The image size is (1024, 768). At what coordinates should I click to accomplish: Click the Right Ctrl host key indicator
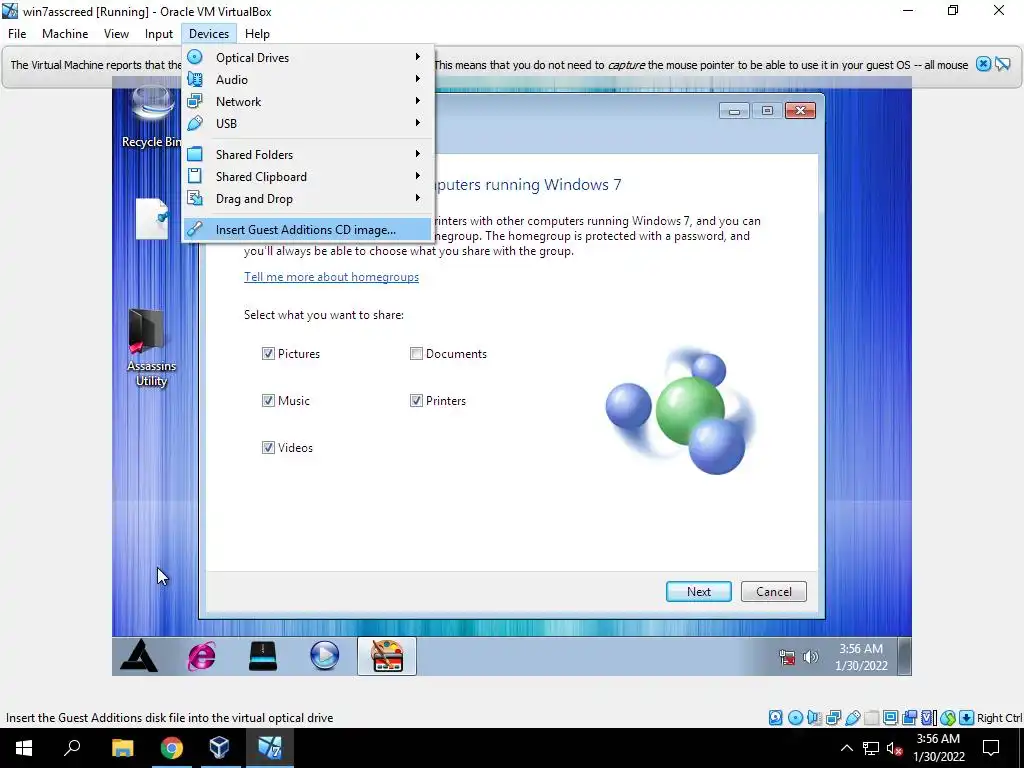[x=999, y=718]
